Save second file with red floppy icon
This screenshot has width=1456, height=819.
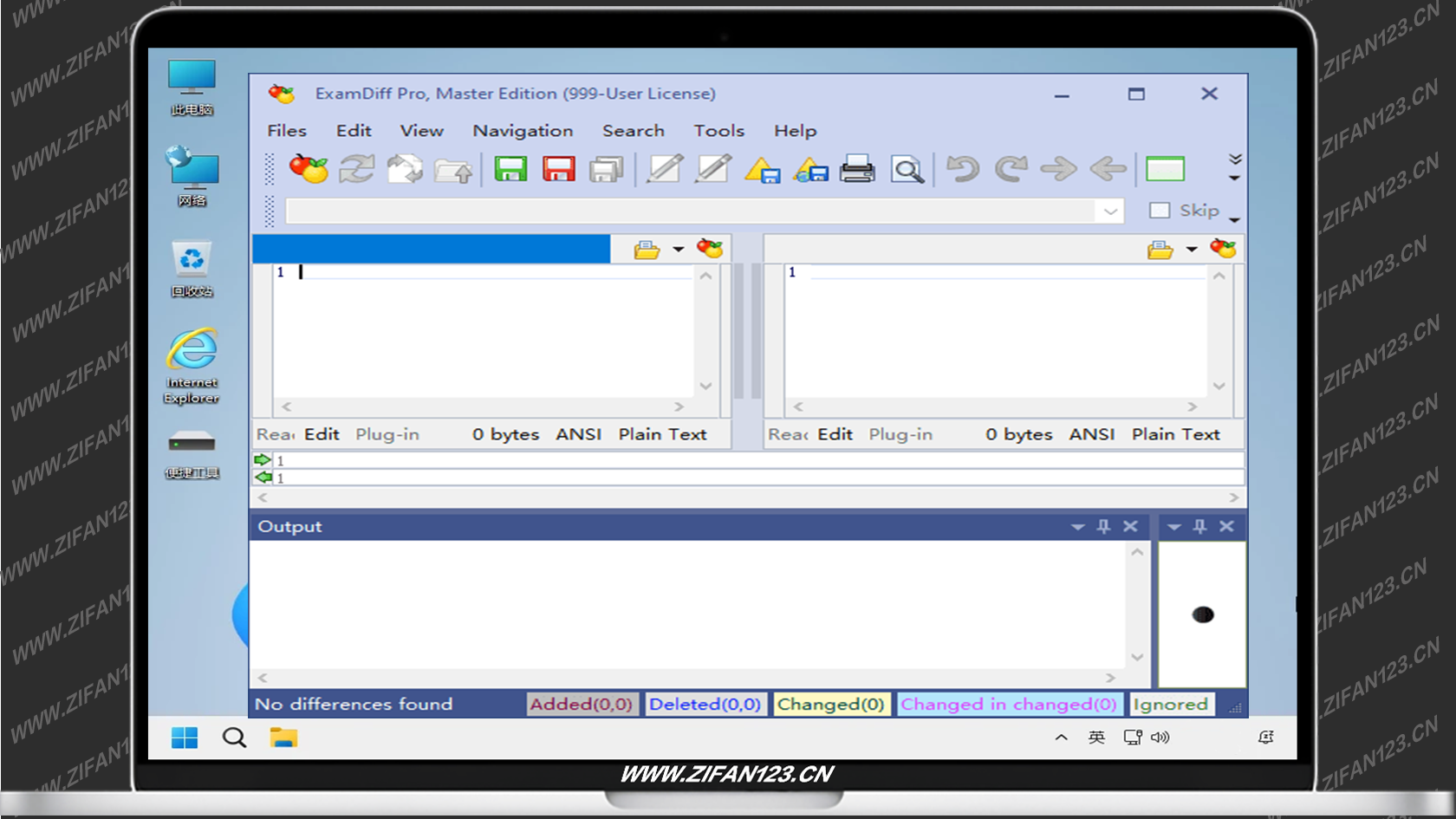coord(559,169)
